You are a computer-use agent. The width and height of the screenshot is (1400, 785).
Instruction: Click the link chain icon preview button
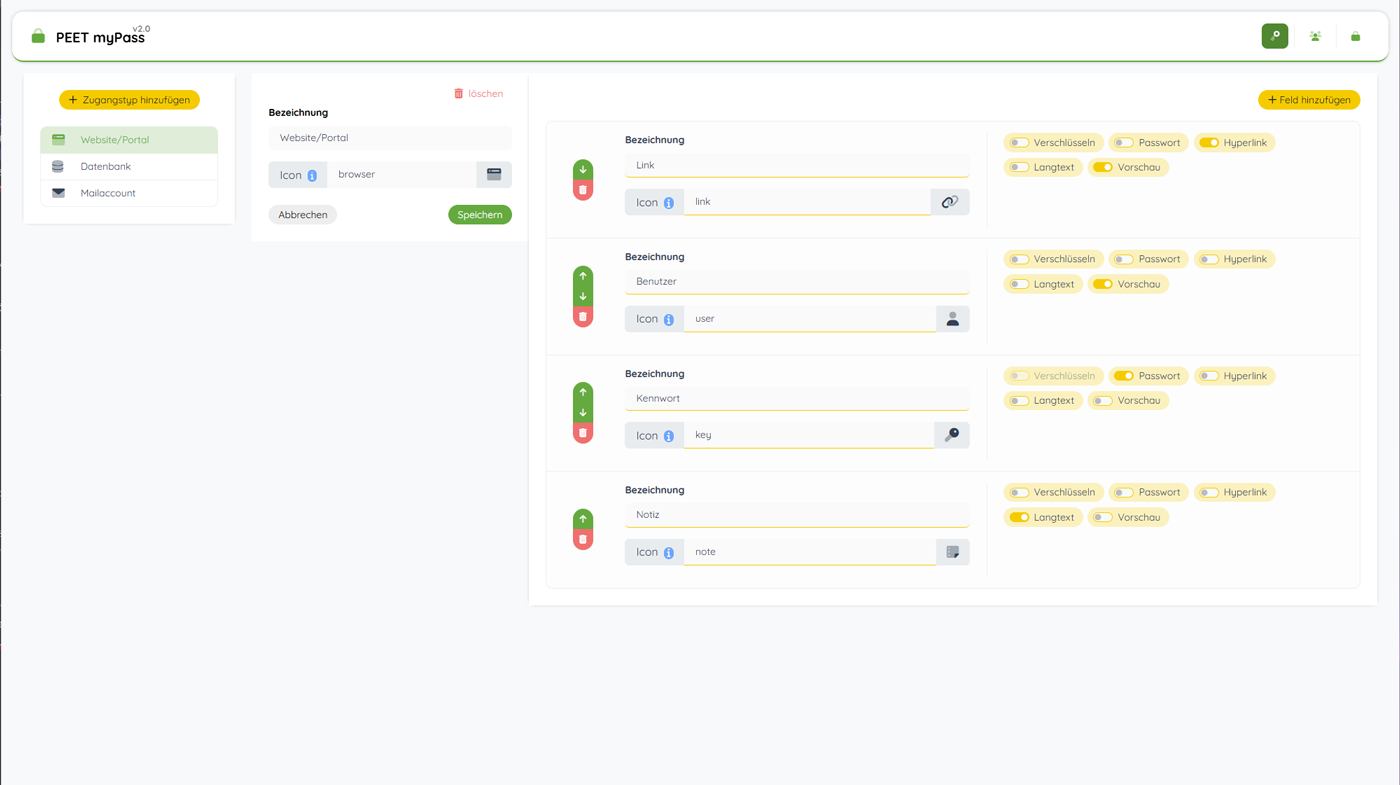pos(950,202)
